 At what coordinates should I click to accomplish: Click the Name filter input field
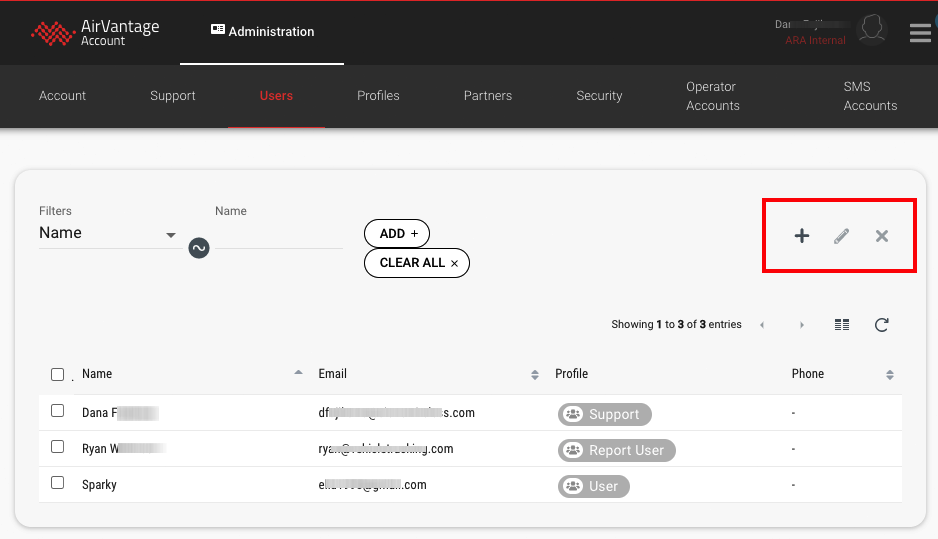click(x=278, y=236)
